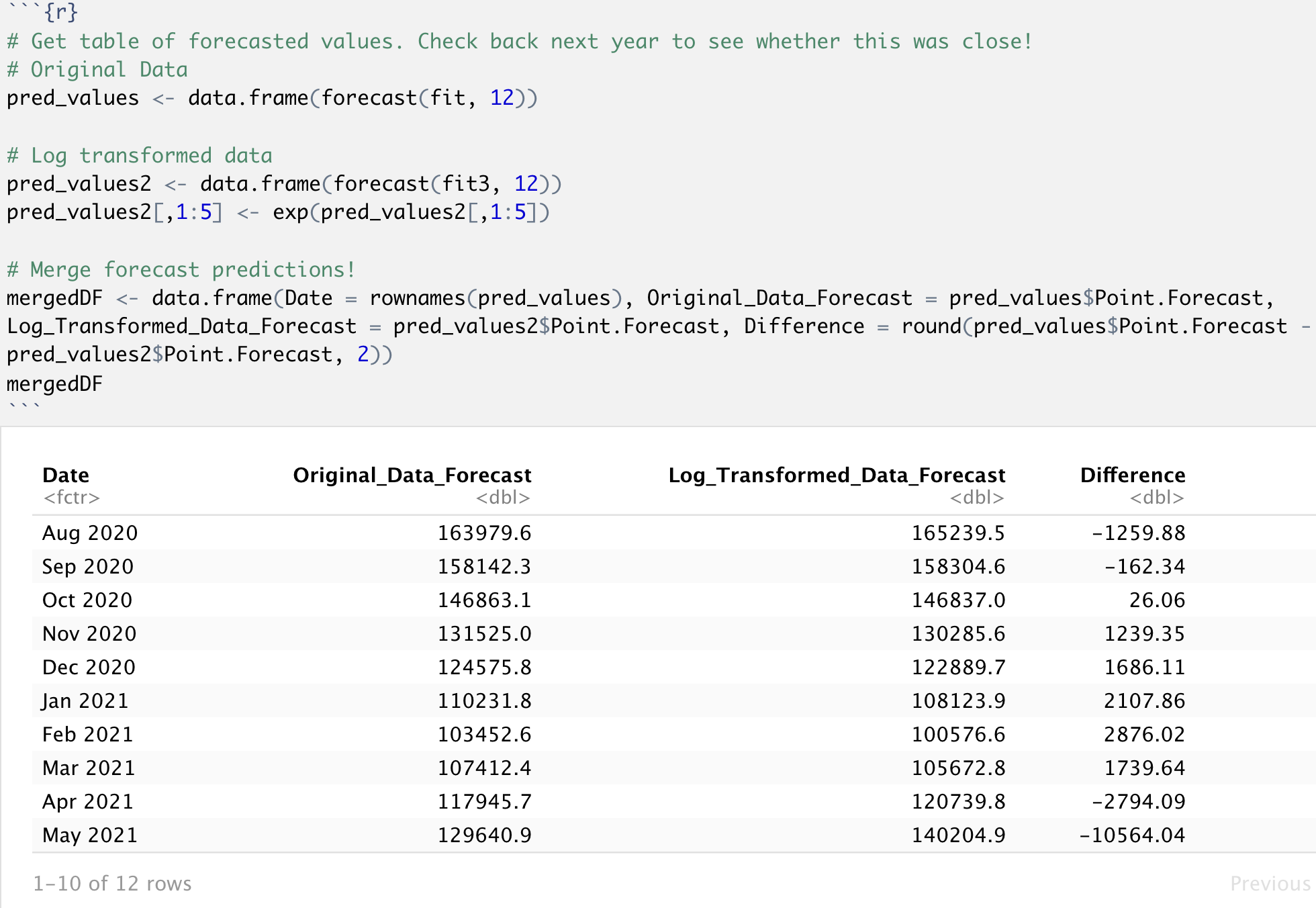
Task: Select the Aug 2020 row label
Action: coord(89,533)
